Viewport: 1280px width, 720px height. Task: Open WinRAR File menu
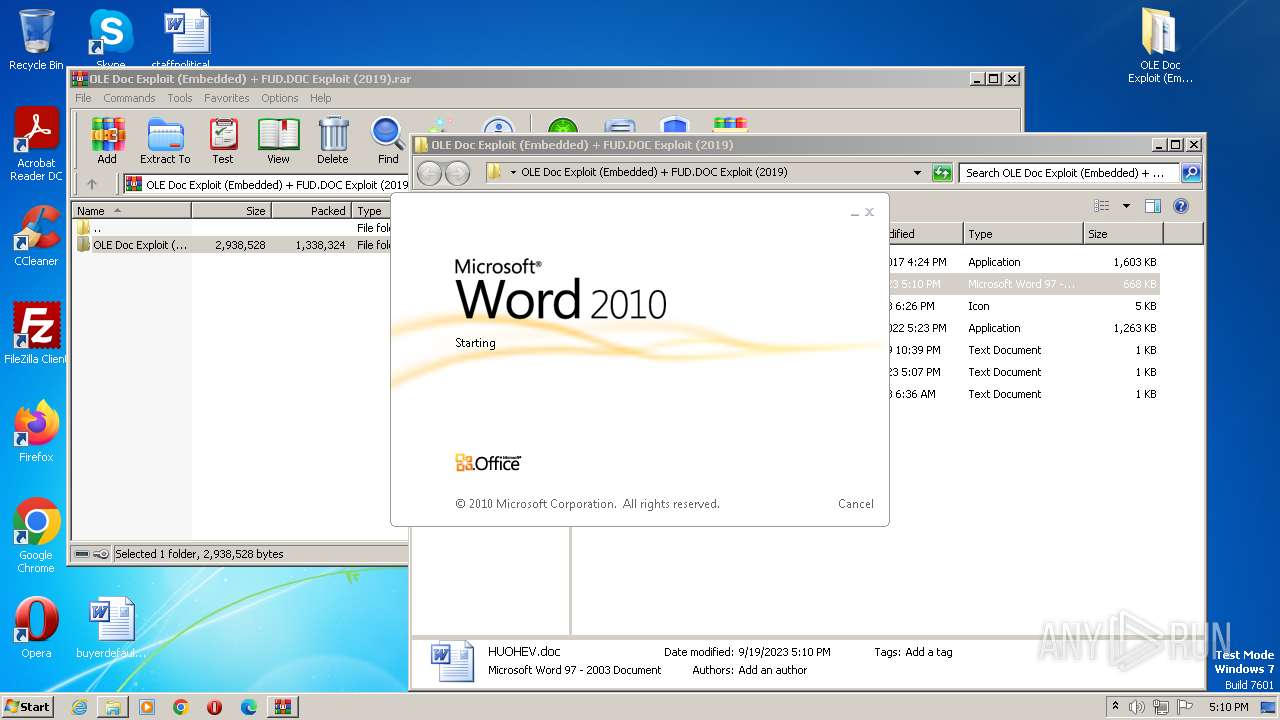83,98
